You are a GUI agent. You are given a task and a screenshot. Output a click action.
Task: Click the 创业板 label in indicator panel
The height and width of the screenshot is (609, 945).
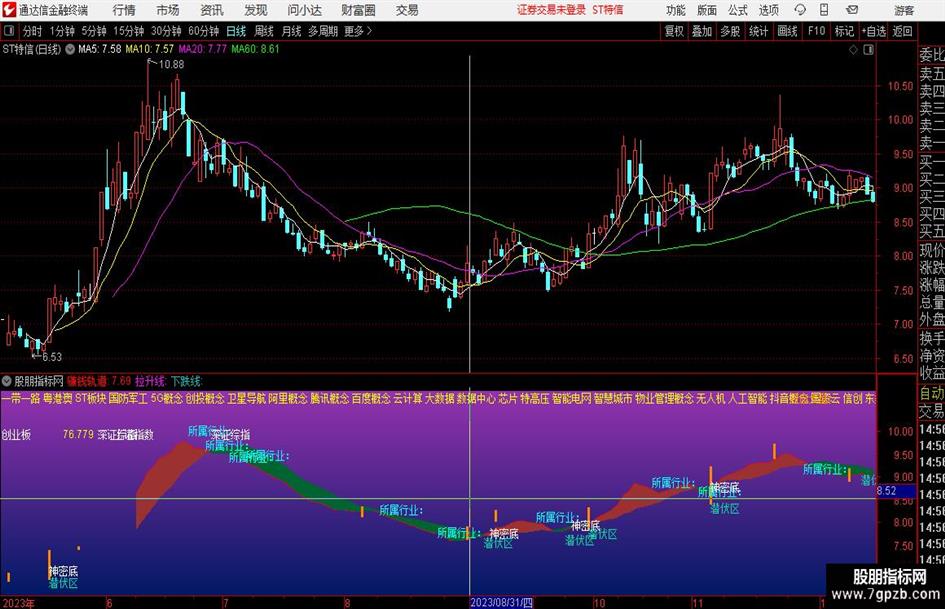coord(16,434)
